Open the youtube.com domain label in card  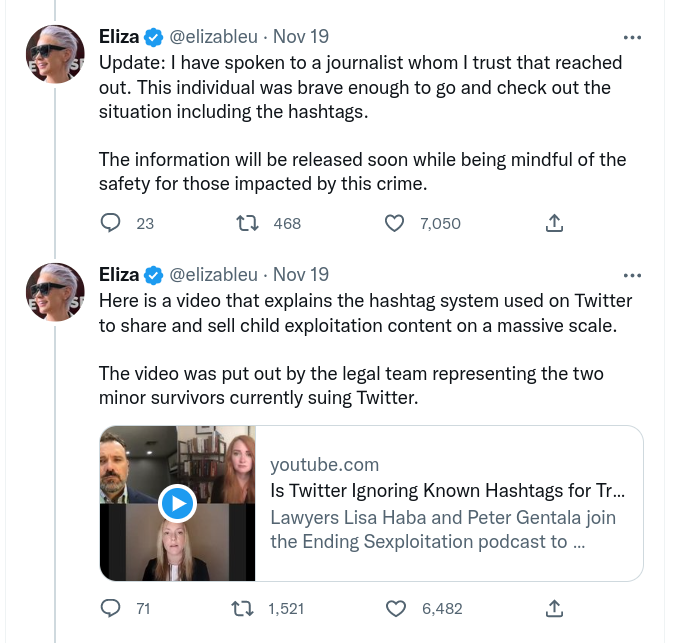point(324,464)
